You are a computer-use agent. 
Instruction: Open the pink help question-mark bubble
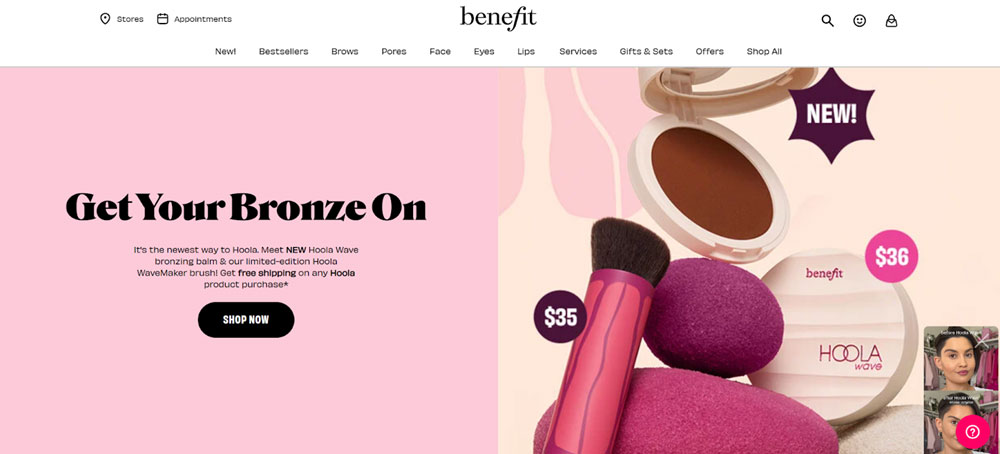pos(973,432)
